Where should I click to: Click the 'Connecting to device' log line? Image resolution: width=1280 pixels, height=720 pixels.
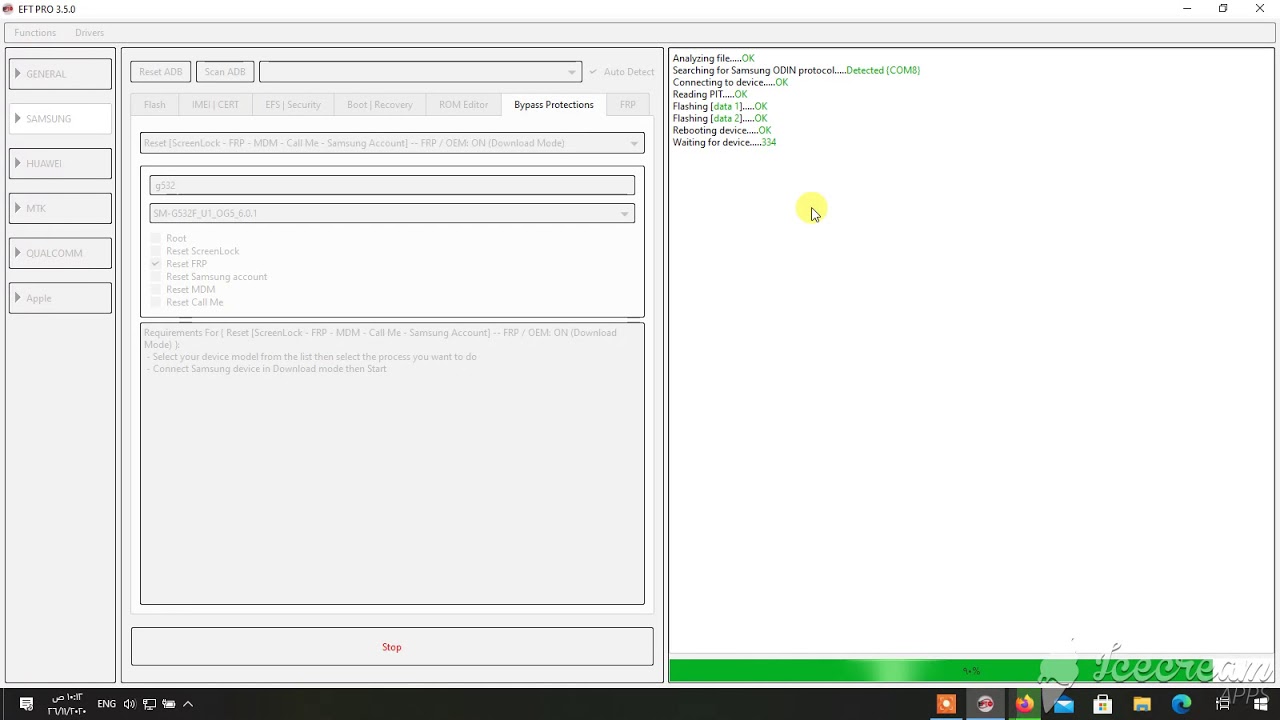[730, 83]
